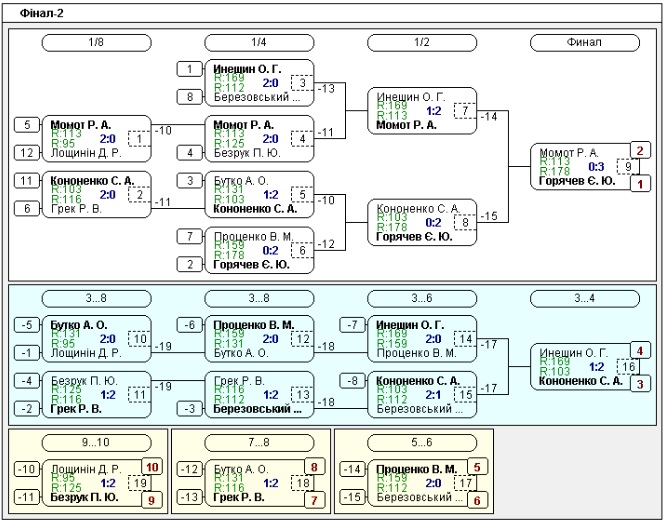This screenshot has width=664, height=521.
Task: Click the 1:2 score in Инешин–Момот semifinal
Action: [434, 111]
